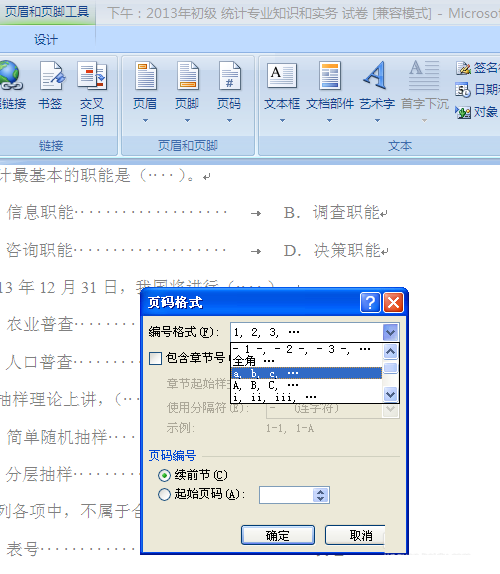500x574 pixels.
Task: Expand the Quick Parts (文档部件) dropdown arrow
Action: click(x=329, y=120)
